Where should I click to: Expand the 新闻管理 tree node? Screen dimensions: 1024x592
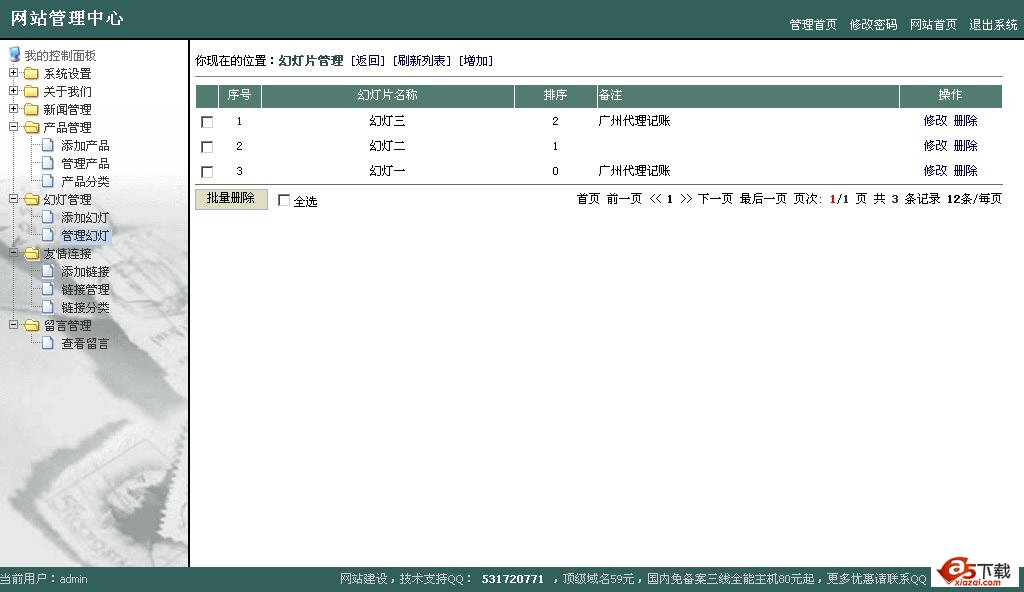(13, 108)
